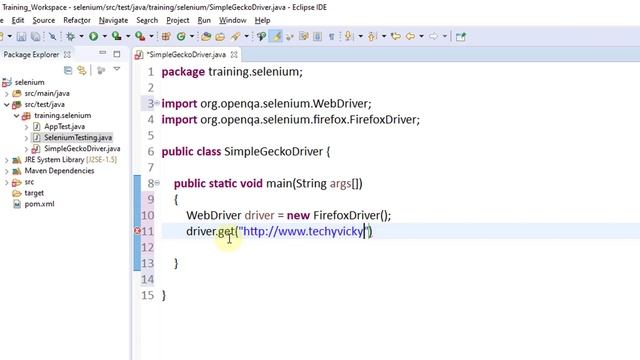Click the Save toolbar icon
The height and width of the screenshot is (360, 640).
tap(21, 37)
